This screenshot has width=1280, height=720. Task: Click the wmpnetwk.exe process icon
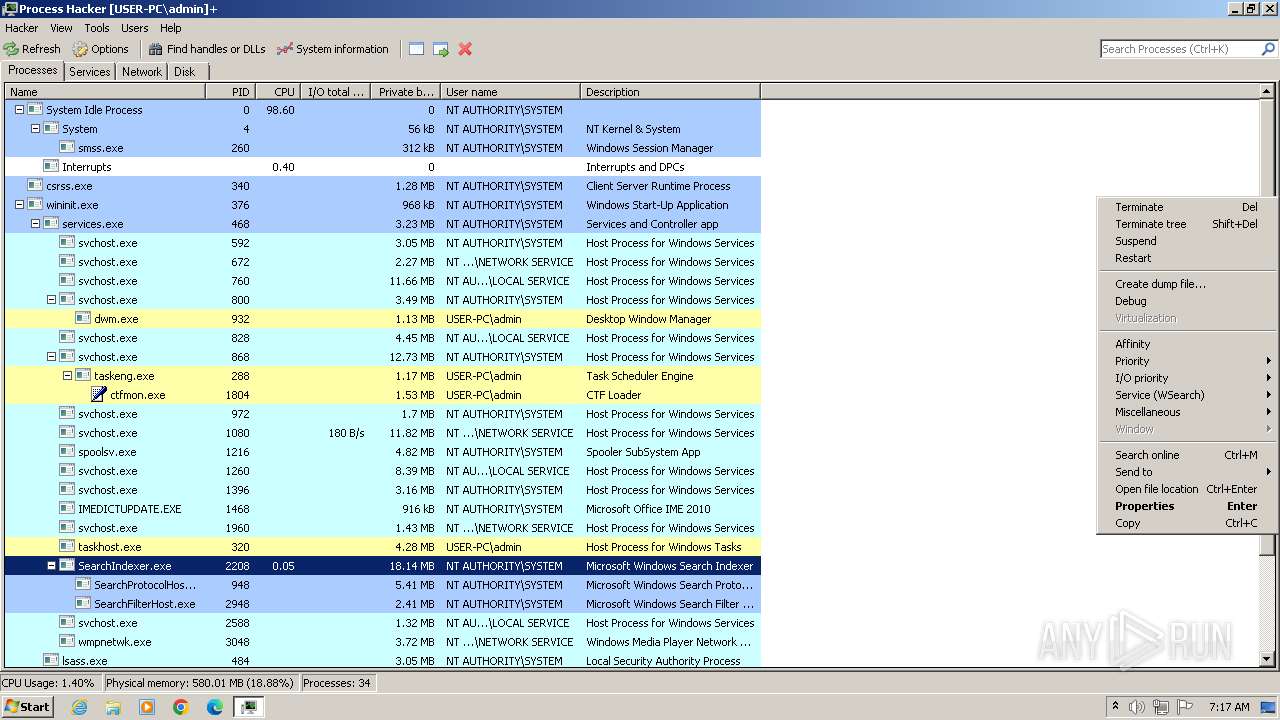point(67,642)
